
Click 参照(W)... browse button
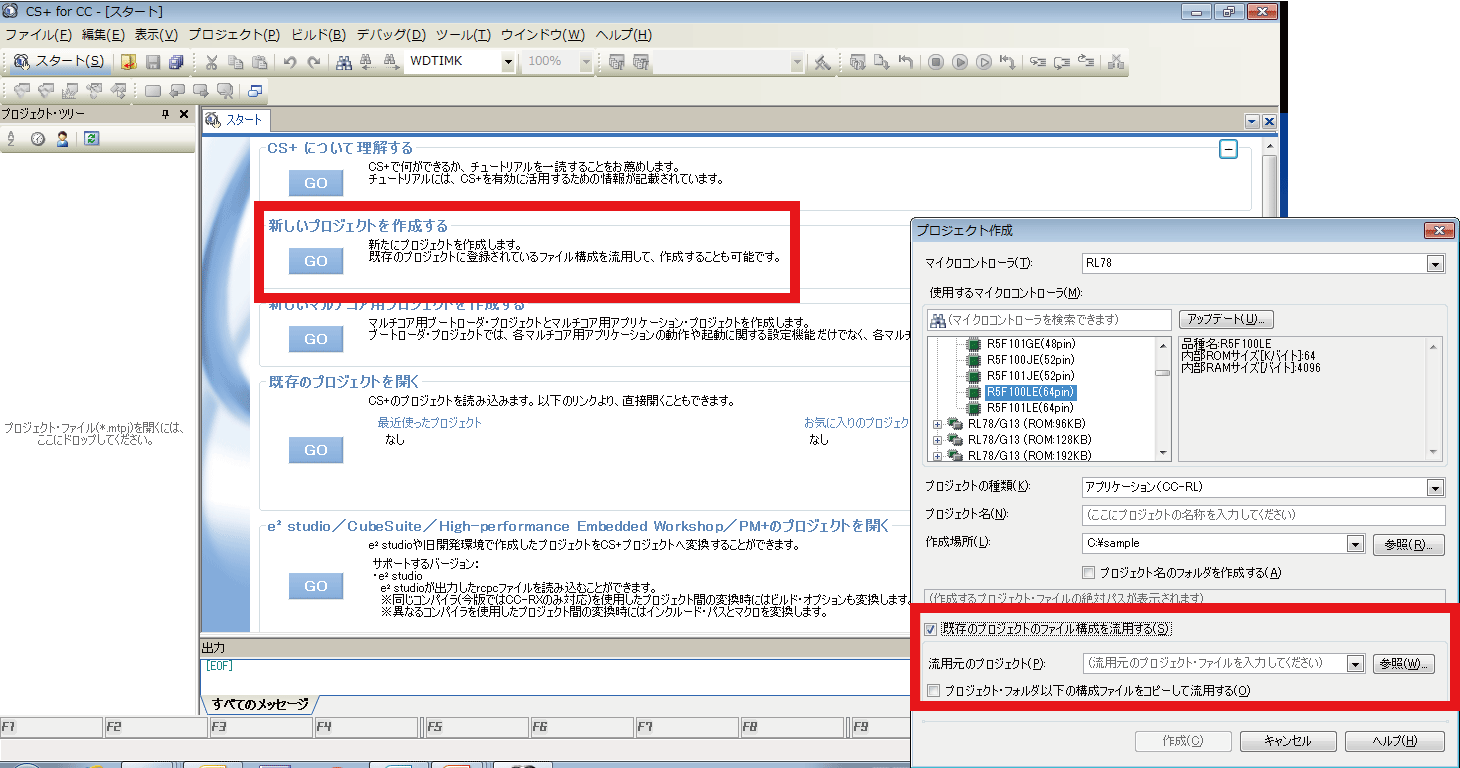coord(1404,664)
